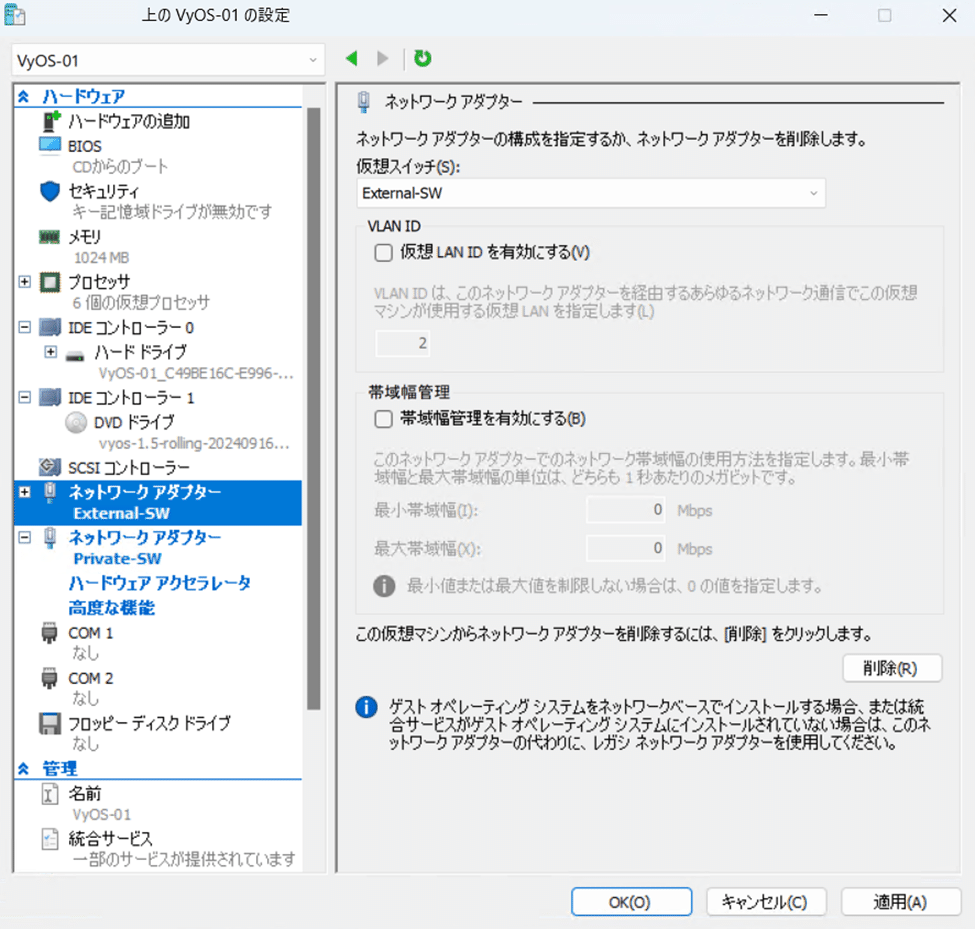Click the External-SW network adapter icon
Viewport: 975px width, 929px height.
click(50, 492)
